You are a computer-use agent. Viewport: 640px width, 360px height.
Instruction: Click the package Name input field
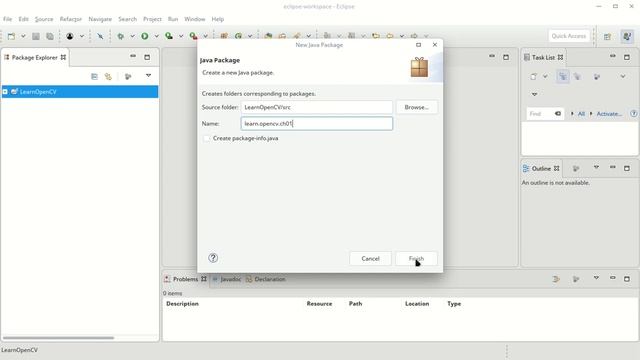pos(317,124)
